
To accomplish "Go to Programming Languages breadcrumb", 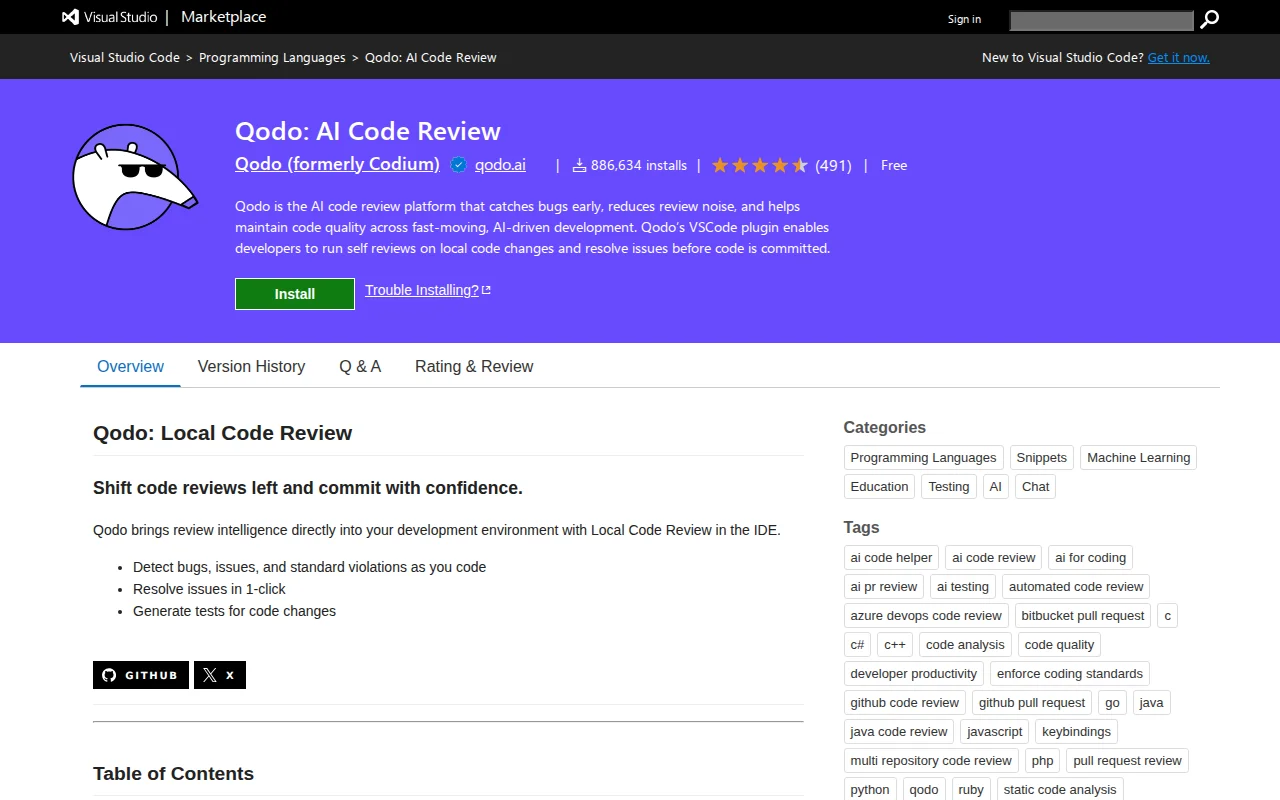I will point(272,57).
